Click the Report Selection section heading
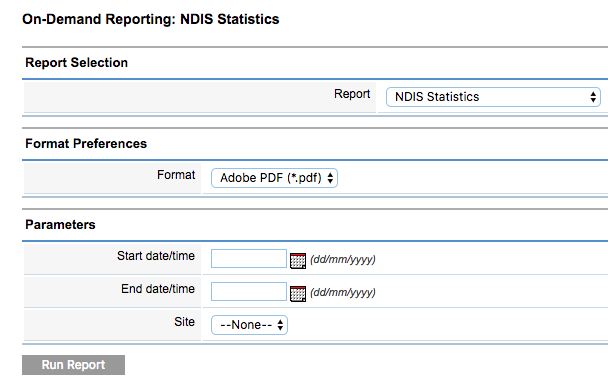Image resolution: width=608 pixels, height=385 pixels. point(76,62)
